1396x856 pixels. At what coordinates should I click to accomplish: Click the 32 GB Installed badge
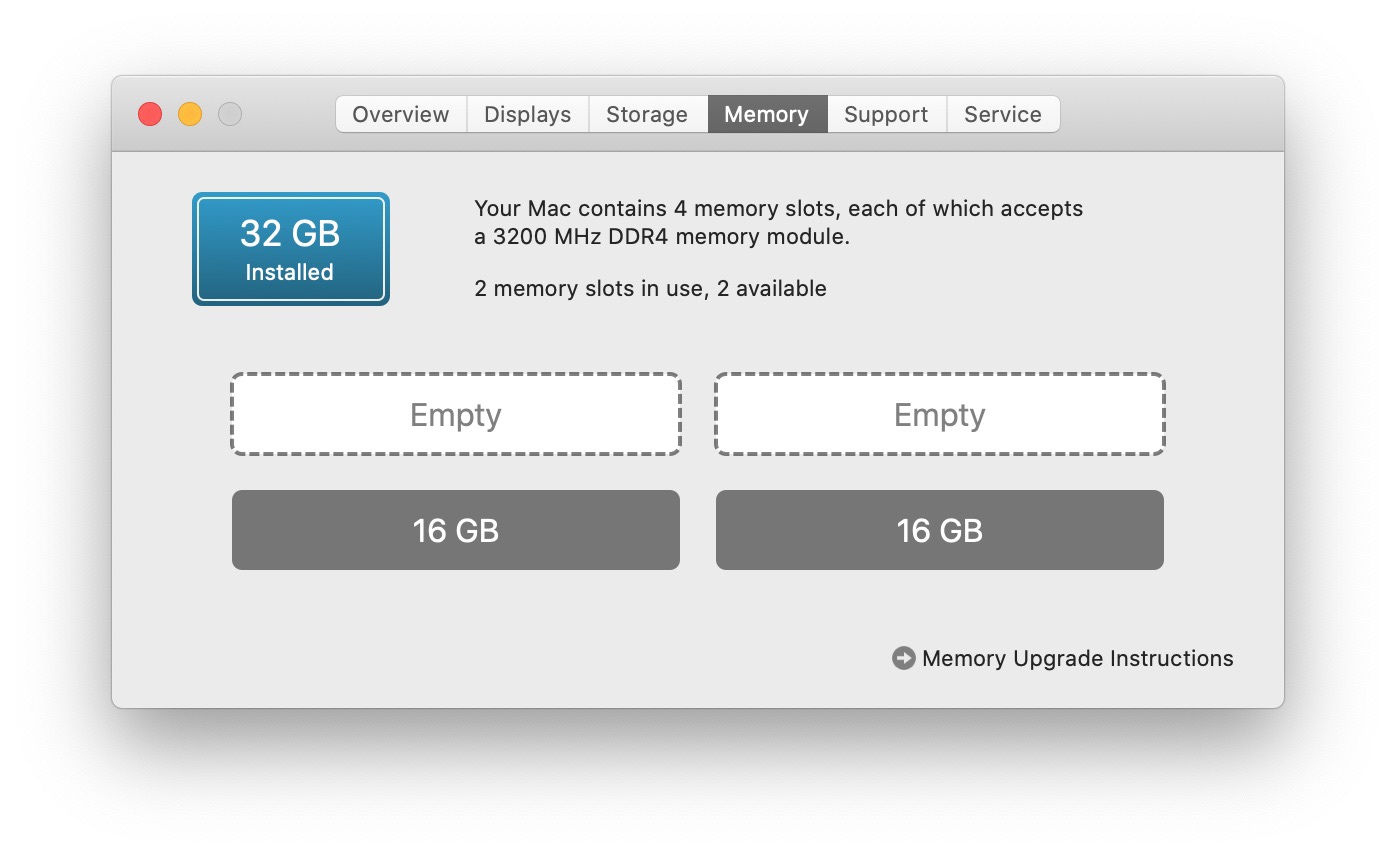coord(291,249)
